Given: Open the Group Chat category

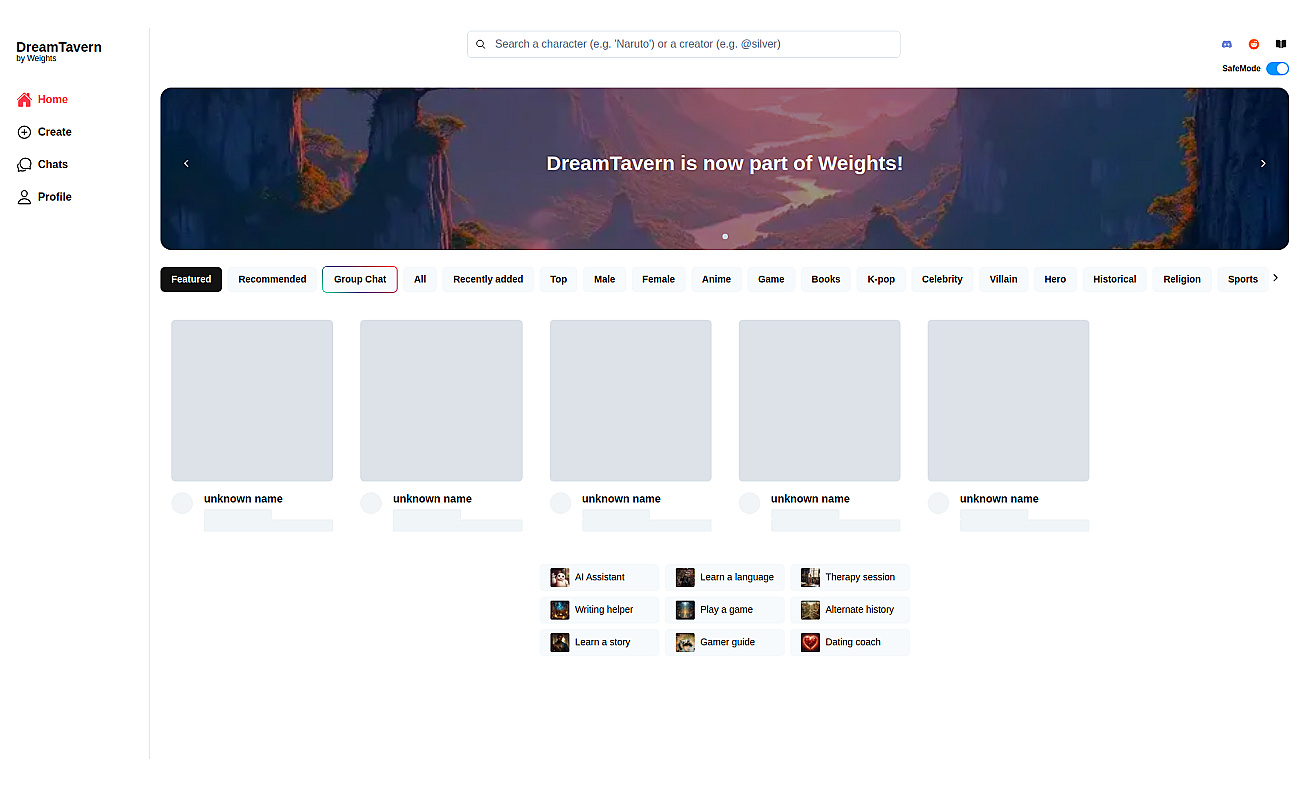Looking at the screenshot, I should click(360, 280).
